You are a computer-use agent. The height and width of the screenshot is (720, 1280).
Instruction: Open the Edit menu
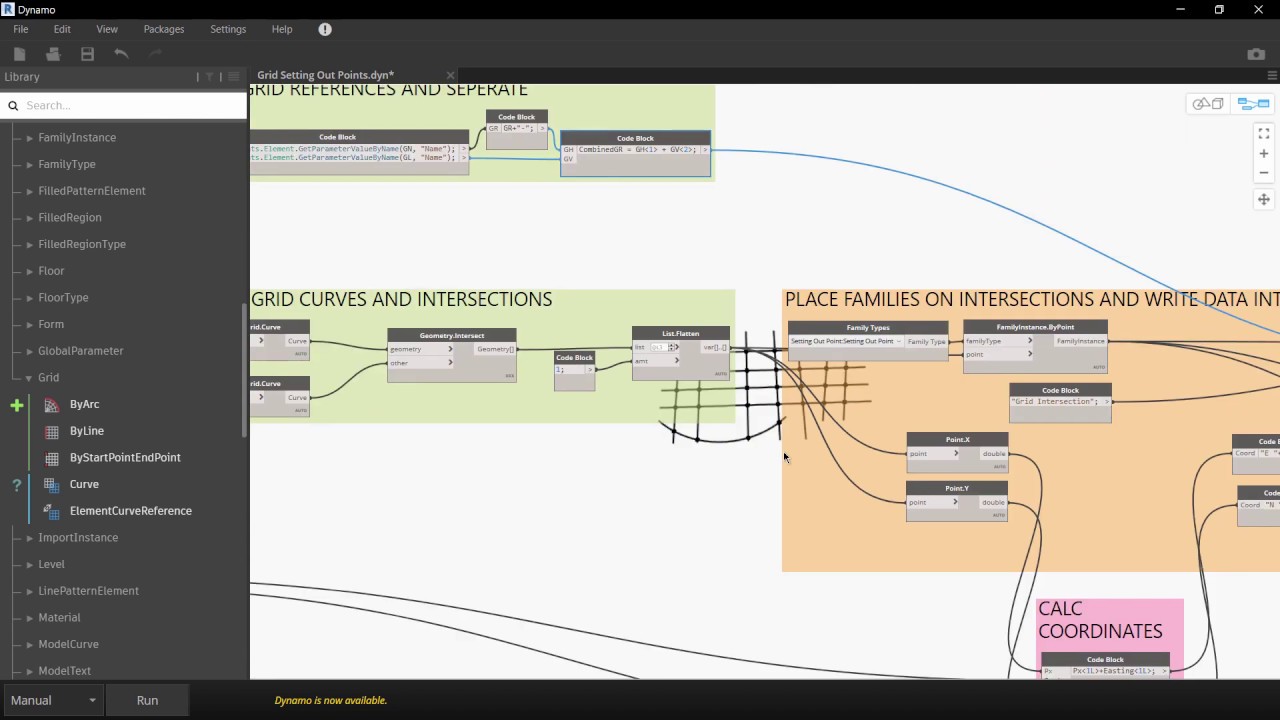62,29
